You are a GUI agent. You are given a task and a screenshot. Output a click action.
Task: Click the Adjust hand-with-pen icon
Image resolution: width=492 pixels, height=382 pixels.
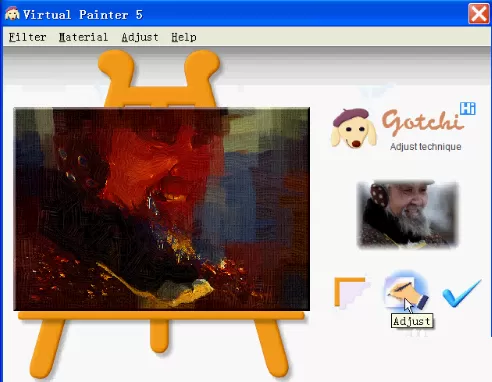(x=406, y=291)
